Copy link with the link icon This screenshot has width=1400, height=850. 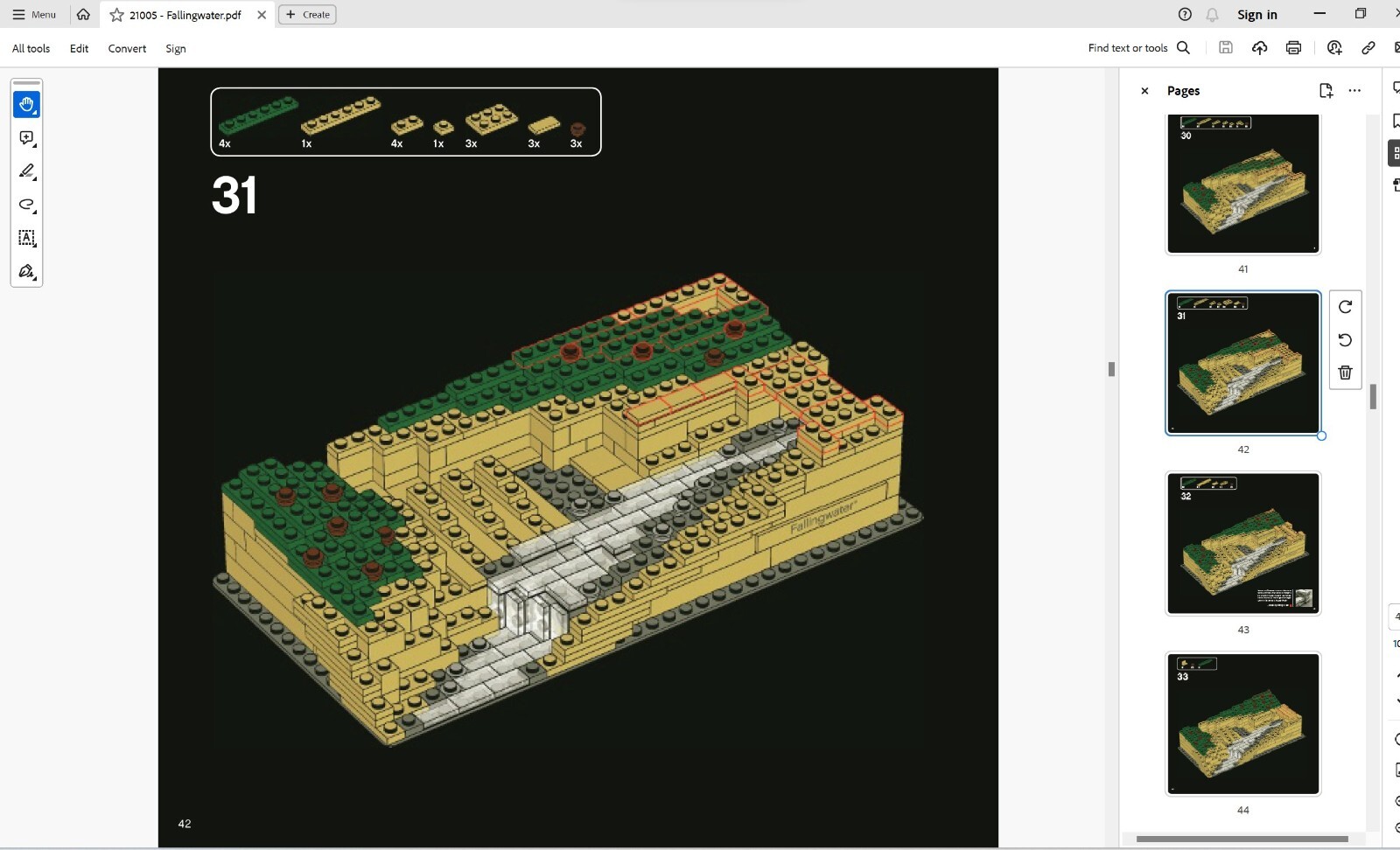pos(1368,48)
